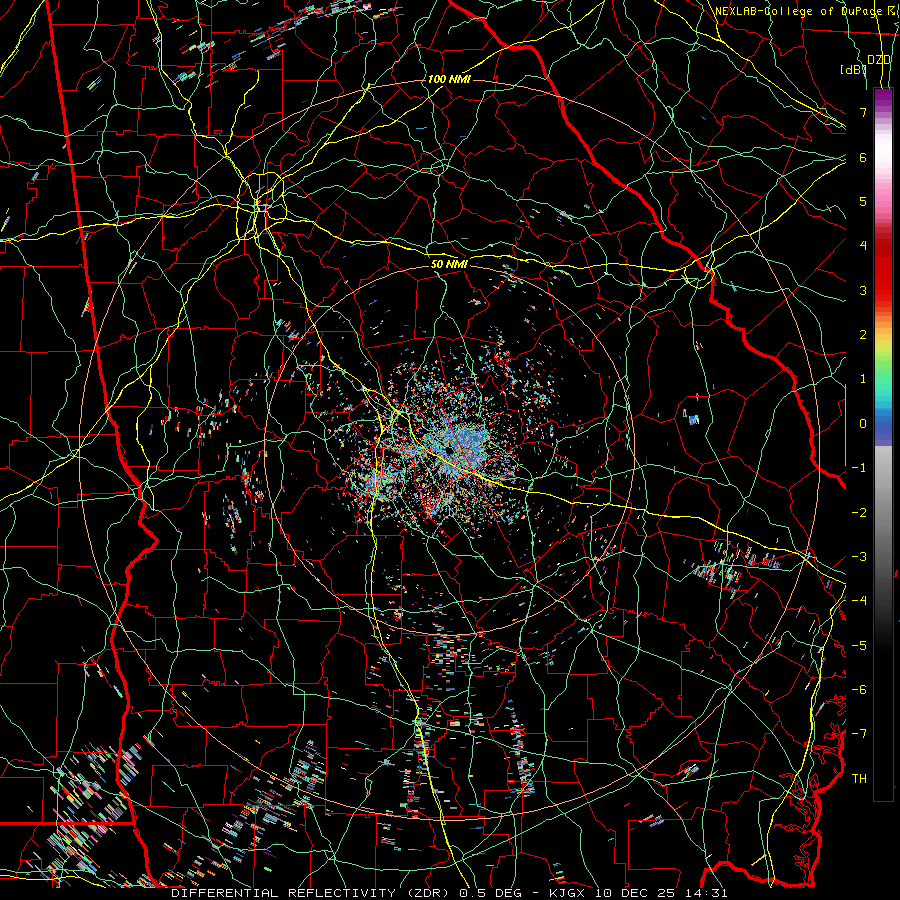Click the -2 value on color scale
Viewport: 900px width, 900px height.
coord(859,513)
